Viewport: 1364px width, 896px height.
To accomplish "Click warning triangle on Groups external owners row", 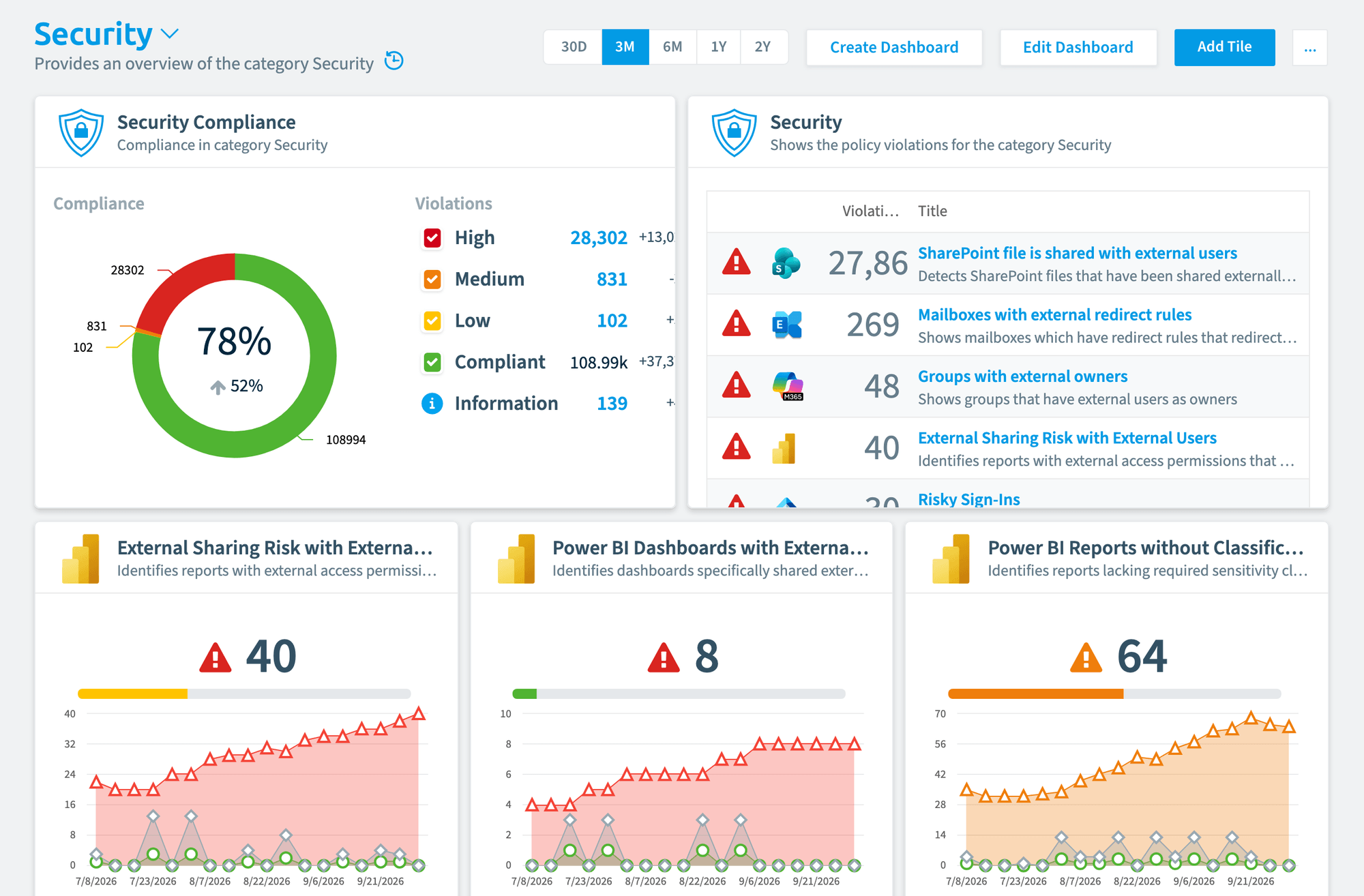I will pos(737,385).
